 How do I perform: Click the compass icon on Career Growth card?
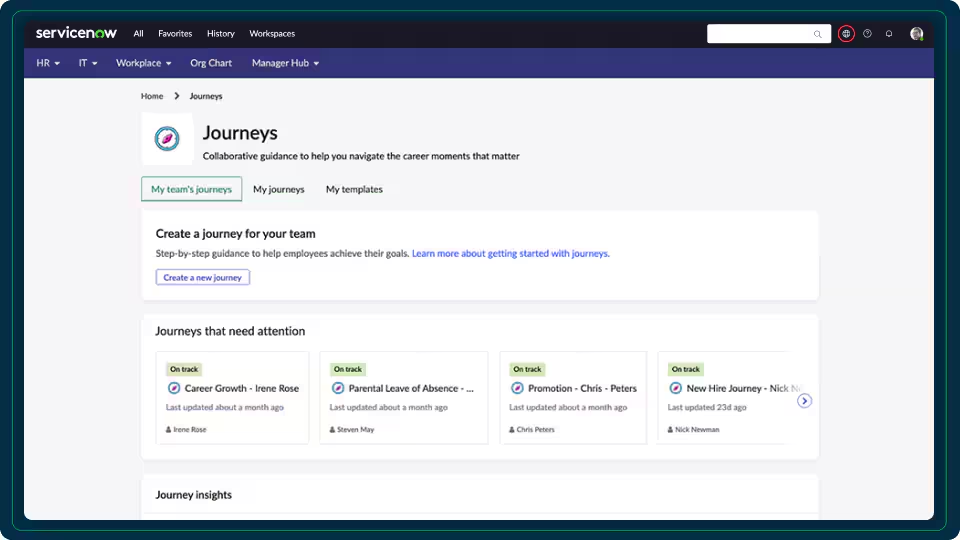[x=174, y=388]
